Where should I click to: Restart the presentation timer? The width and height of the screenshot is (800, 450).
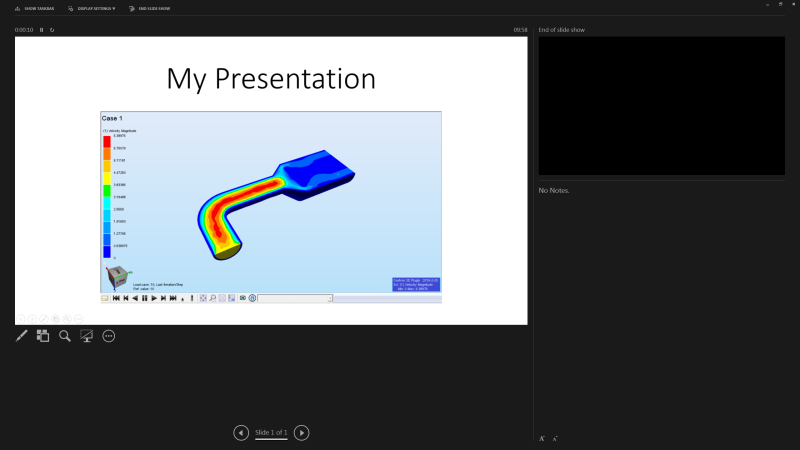(x=52, y=30)
